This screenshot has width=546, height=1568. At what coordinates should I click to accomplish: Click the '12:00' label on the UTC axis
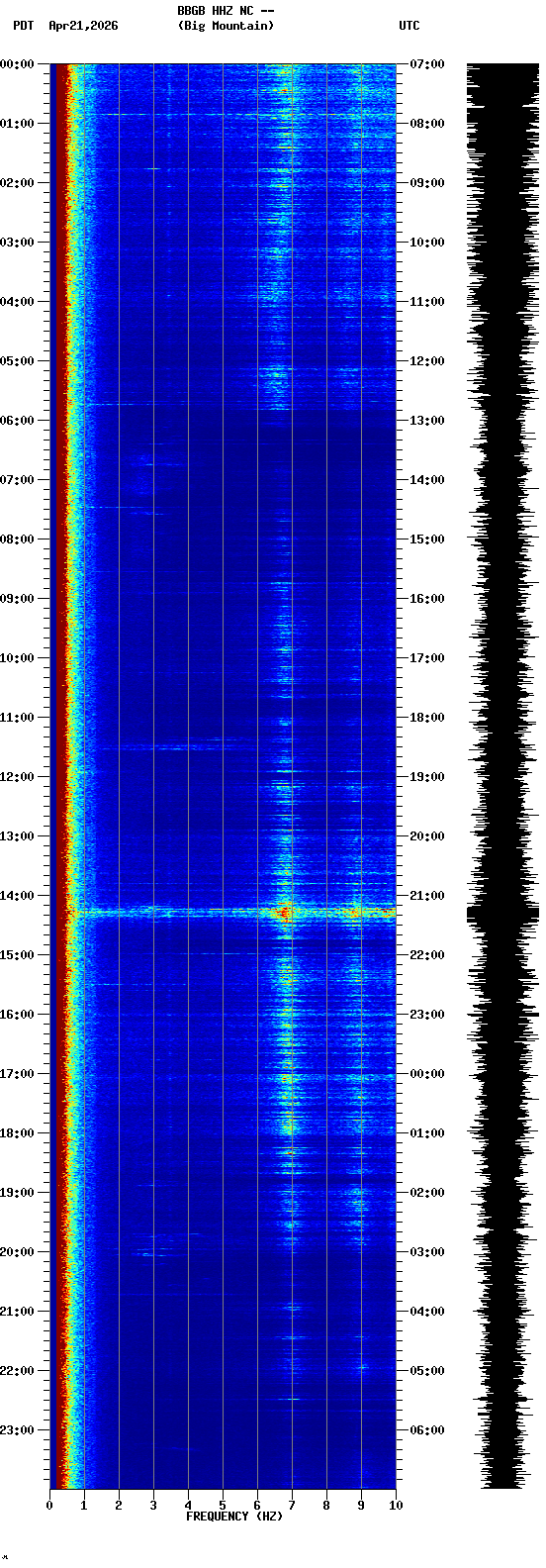[426, 361]
